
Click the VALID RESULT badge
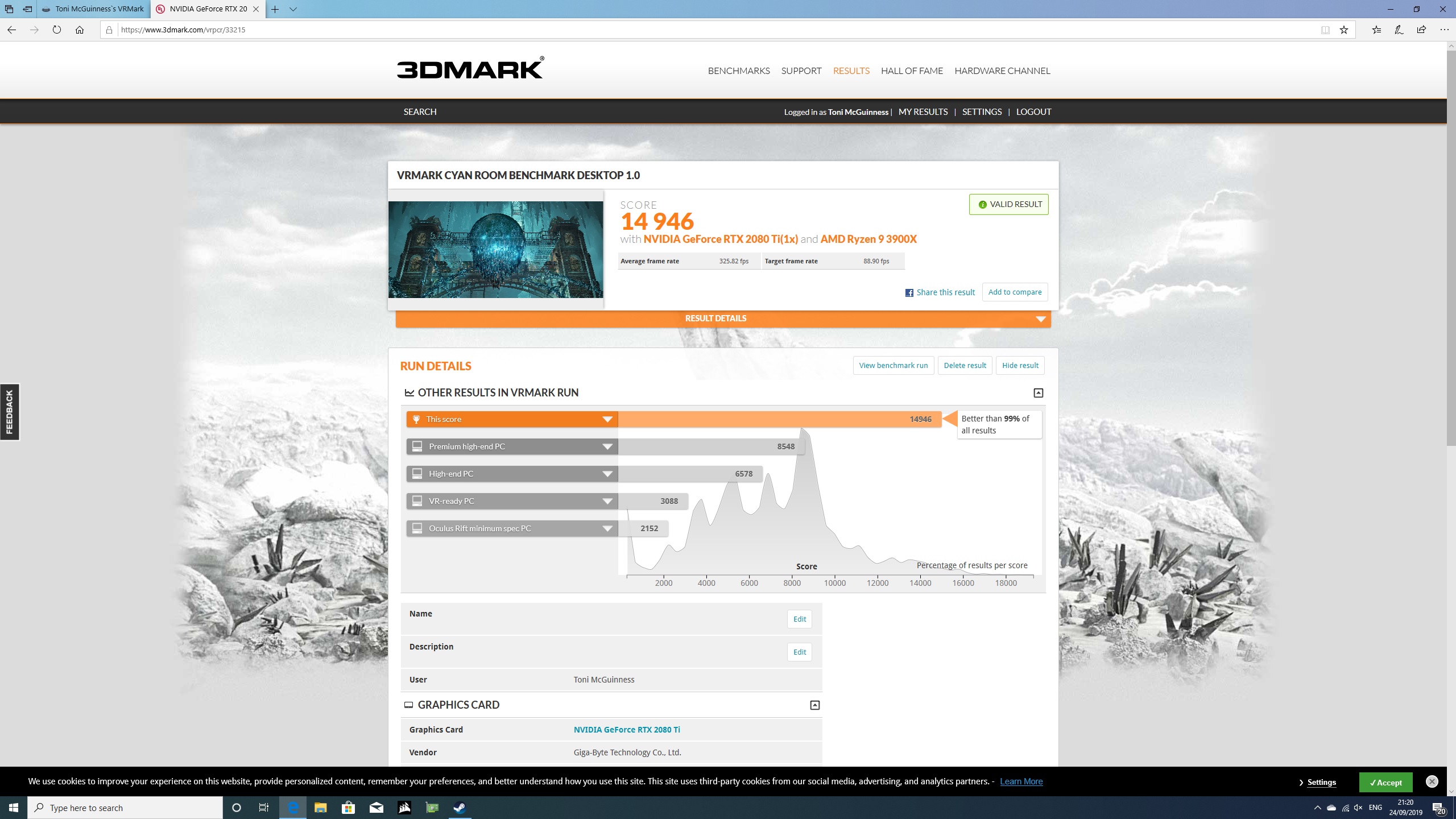click(1009, 204)
